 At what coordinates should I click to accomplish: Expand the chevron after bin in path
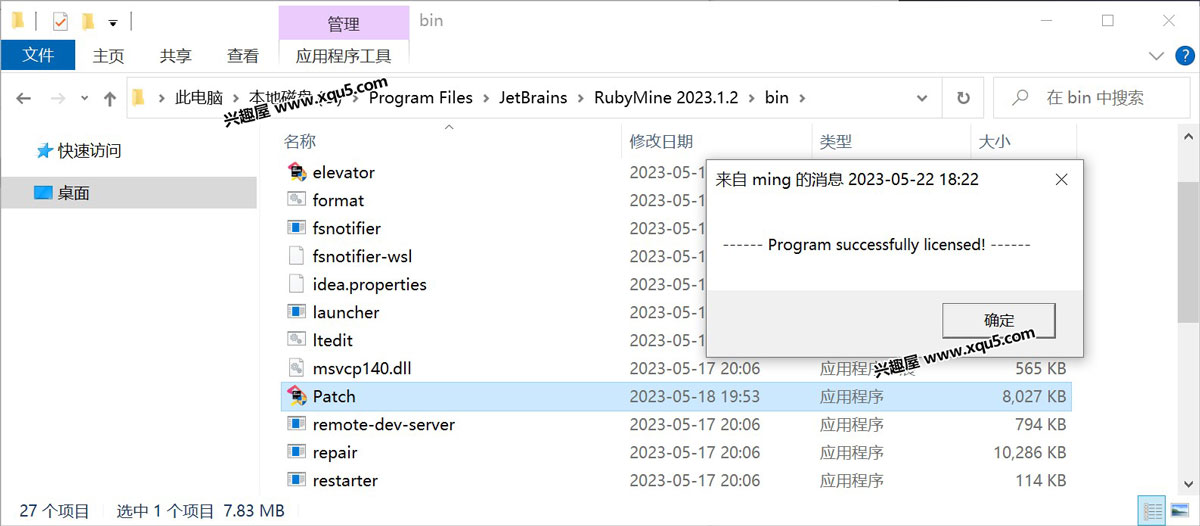802,98
